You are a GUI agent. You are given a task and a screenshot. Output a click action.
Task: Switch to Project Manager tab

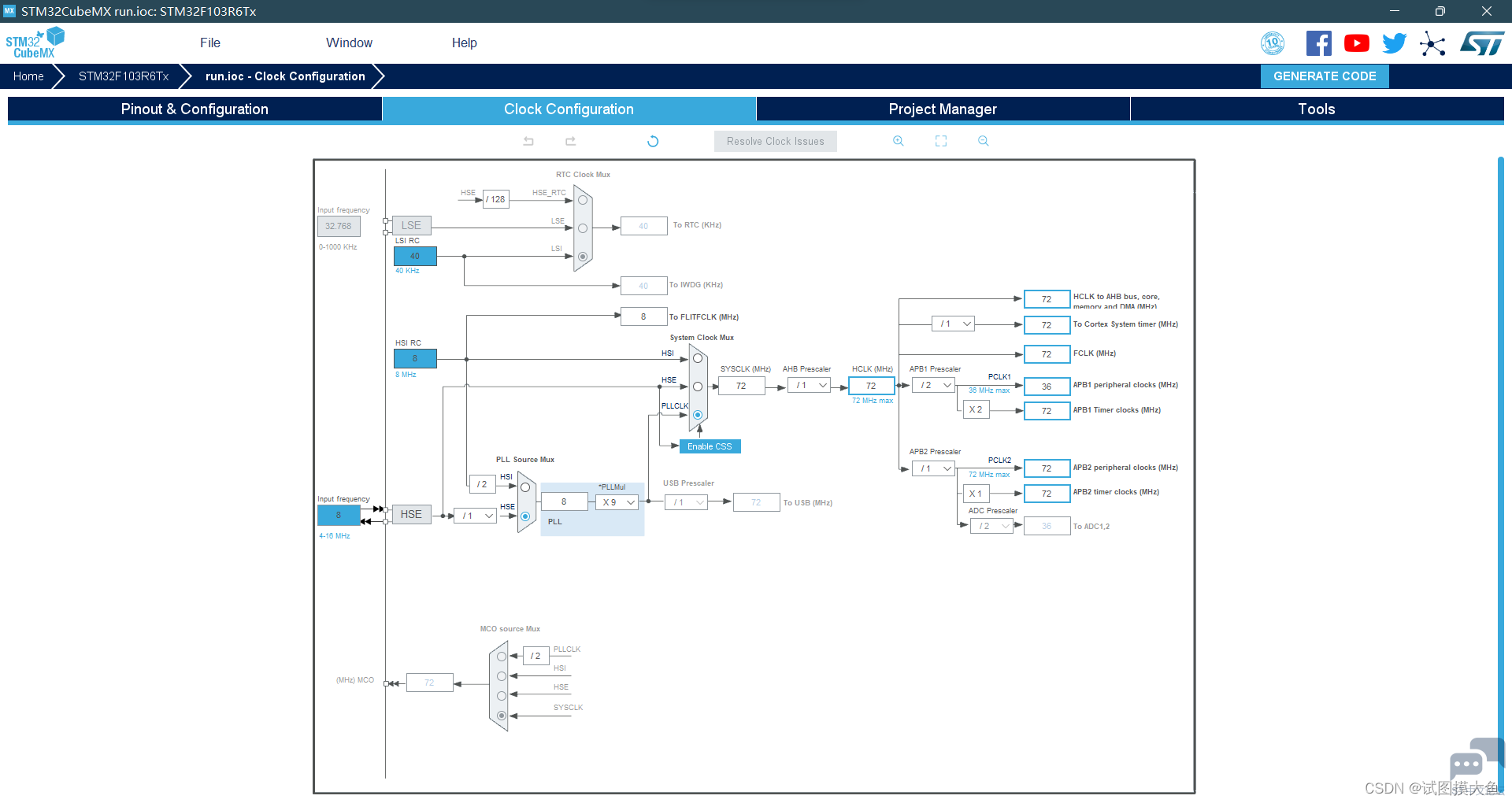click(943, 109)
